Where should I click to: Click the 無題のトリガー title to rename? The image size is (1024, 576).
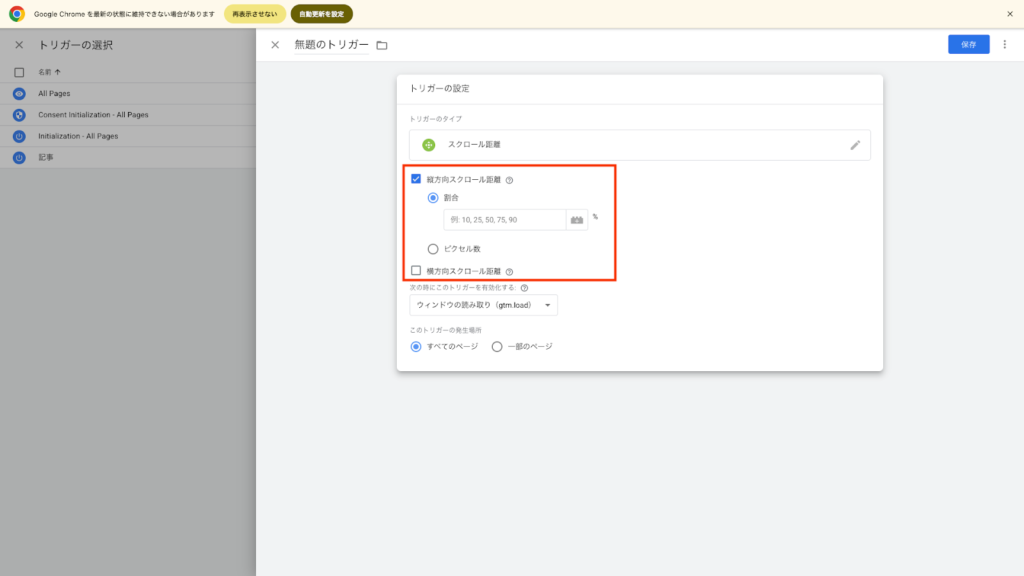tap(331, 45)
